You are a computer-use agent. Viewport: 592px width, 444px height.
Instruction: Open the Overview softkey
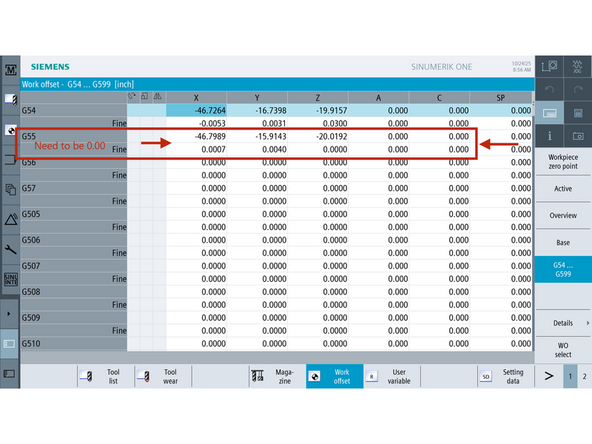(x=563, y=215)
